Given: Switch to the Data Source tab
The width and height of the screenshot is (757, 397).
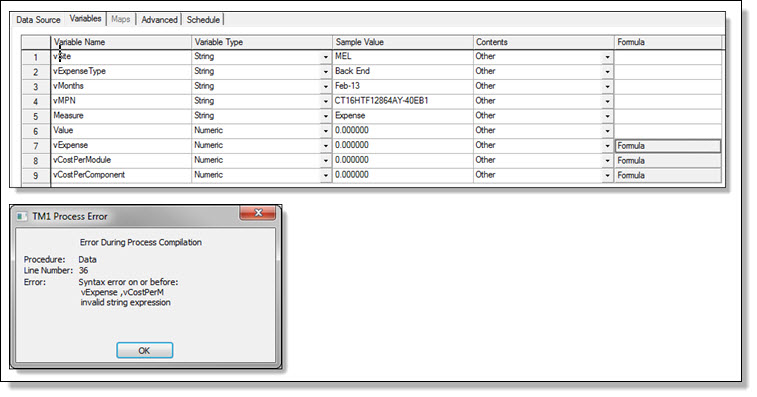Looking at the screenshot, I should [x=38, y=20].
